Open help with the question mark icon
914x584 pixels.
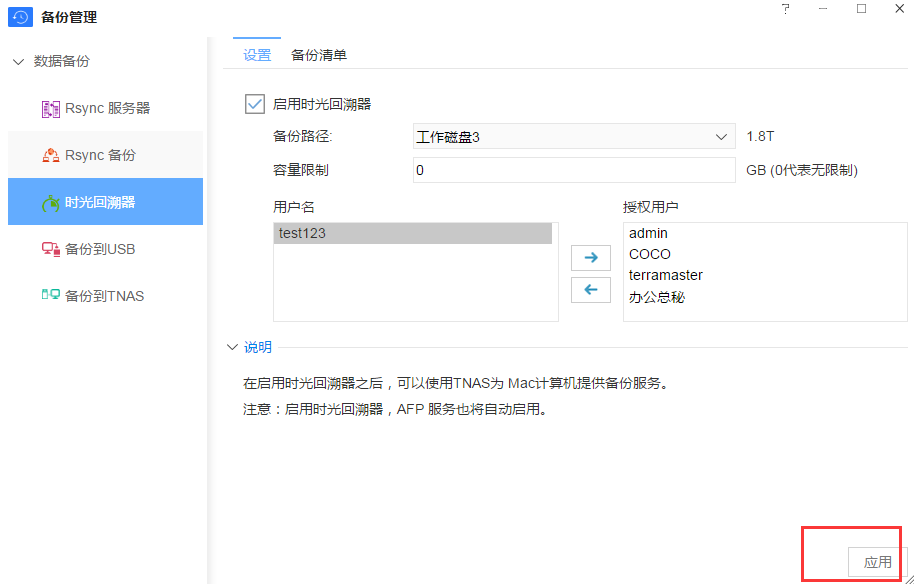point(786,9)
